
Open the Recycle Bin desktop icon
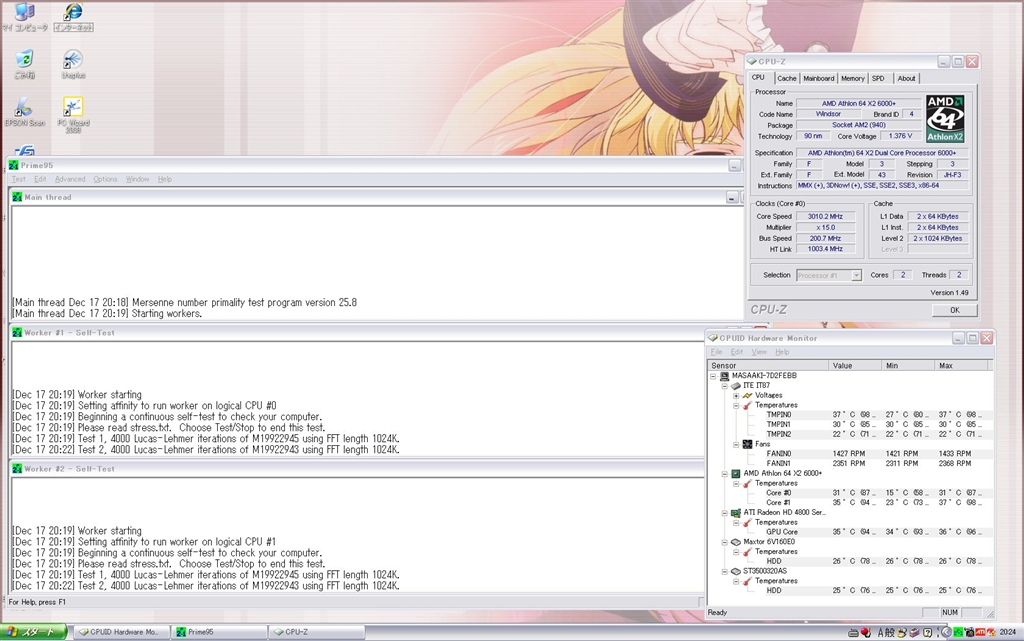tap(24, 64)
